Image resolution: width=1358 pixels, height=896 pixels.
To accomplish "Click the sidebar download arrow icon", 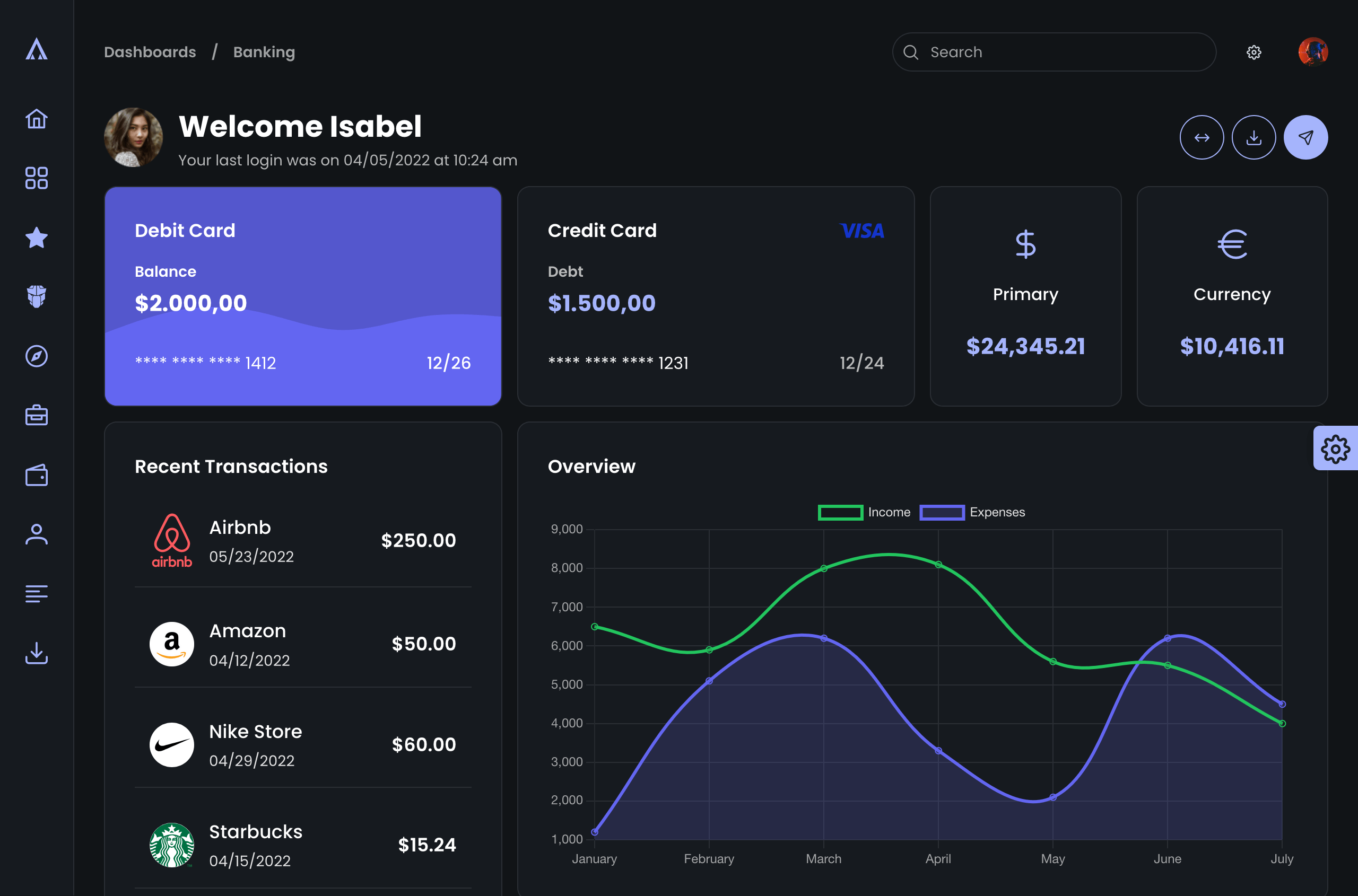I will click(x=37, y=653).
